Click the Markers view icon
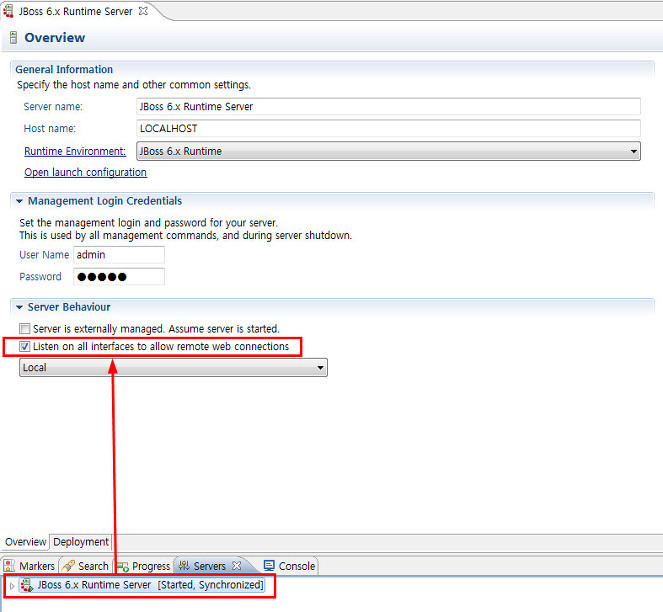This screenshot has width=663, height=612. (x=9, y=565)
